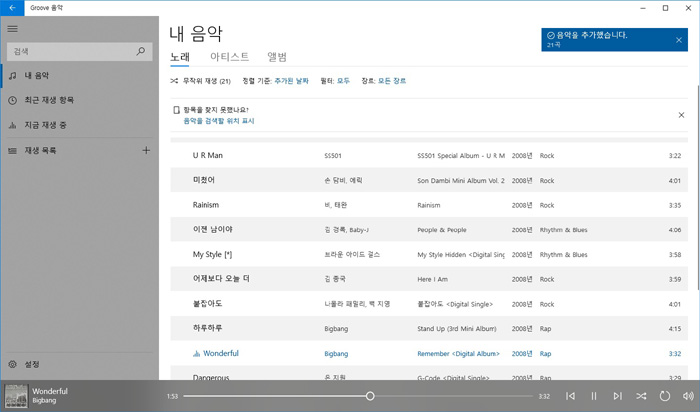Open album Here I Am
700x412 pixels.
pyautogui.click(x=432, y=279)
